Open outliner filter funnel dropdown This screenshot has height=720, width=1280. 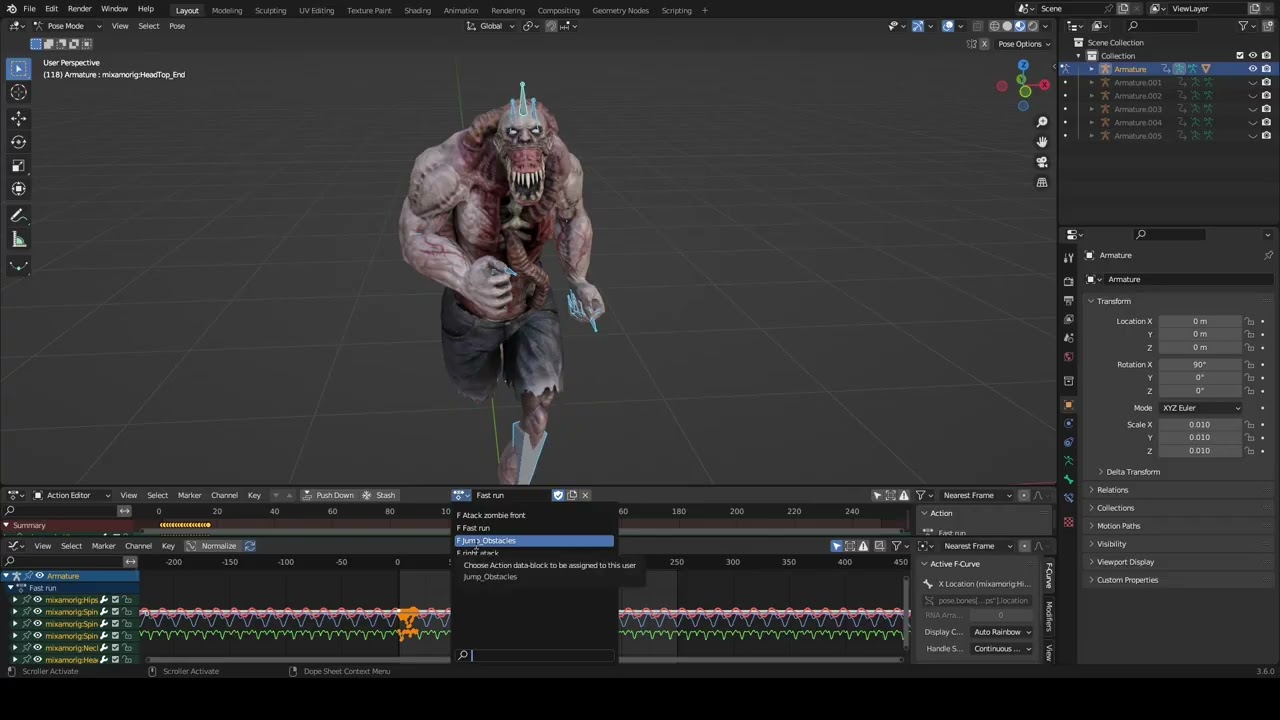coord(1247,26)
